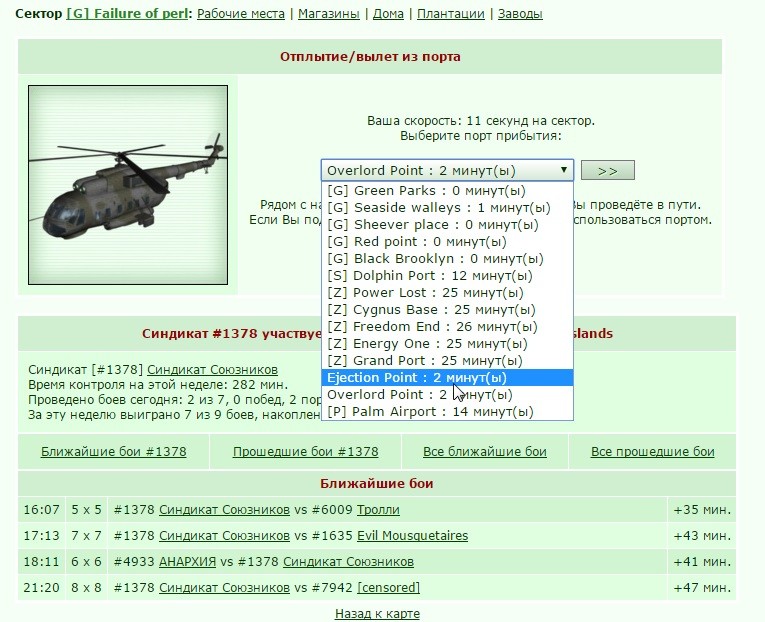Open the Дома link
The image size is (765, 622).
pos(388,14)
